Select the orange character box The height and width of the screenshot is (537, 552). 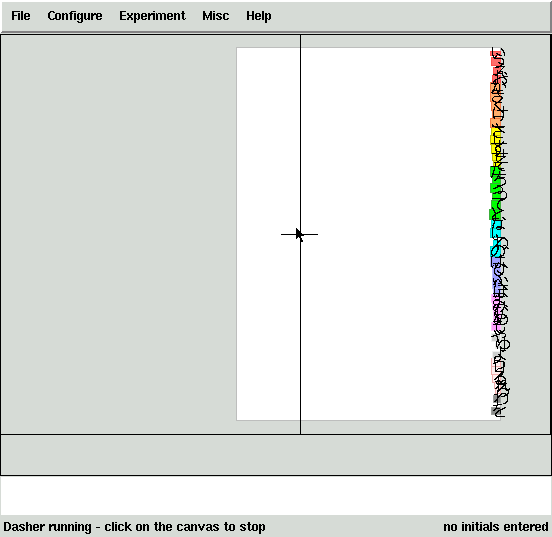(496, 106)
